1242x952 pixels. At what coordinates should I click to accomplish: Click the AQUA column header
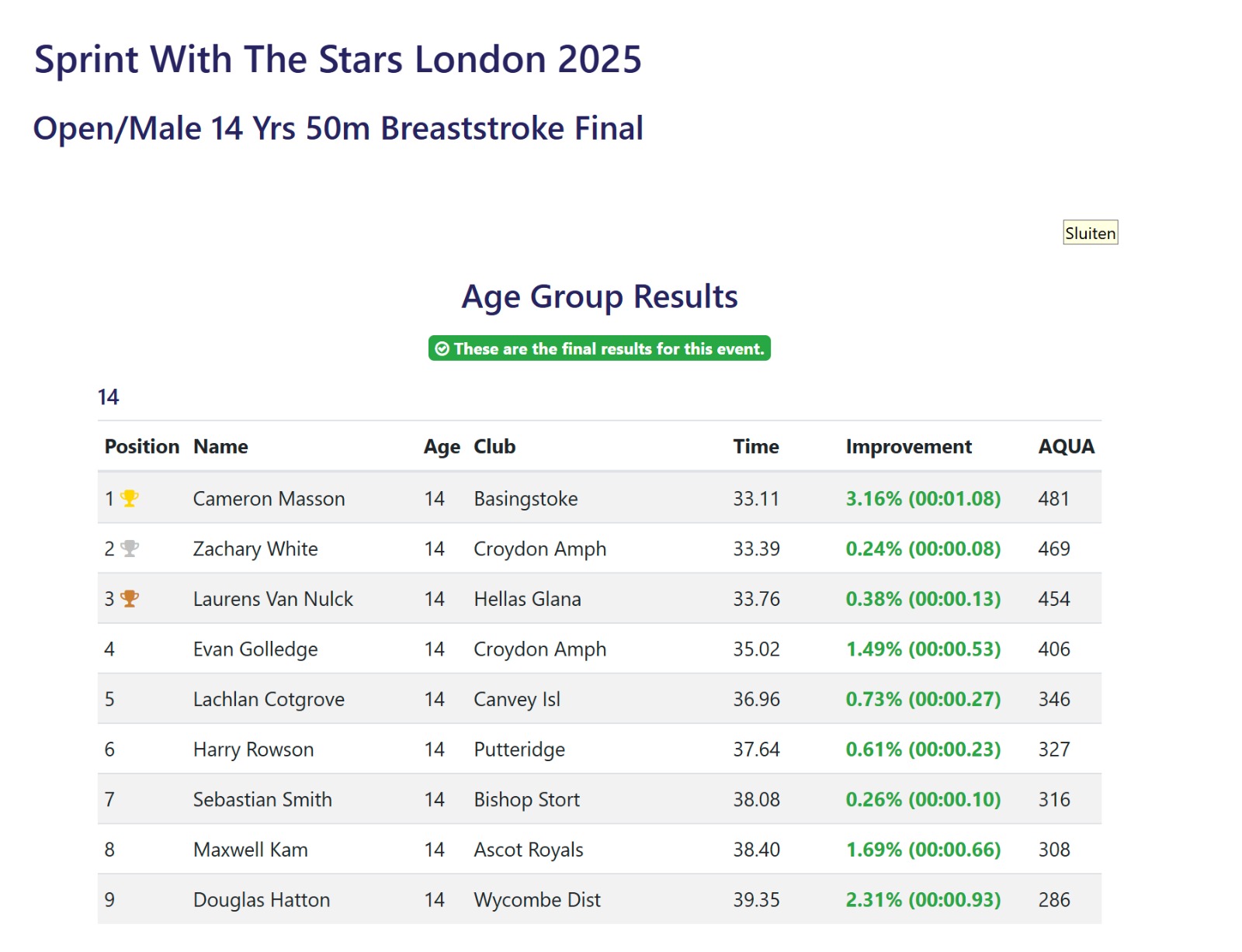coord(1066,447)
